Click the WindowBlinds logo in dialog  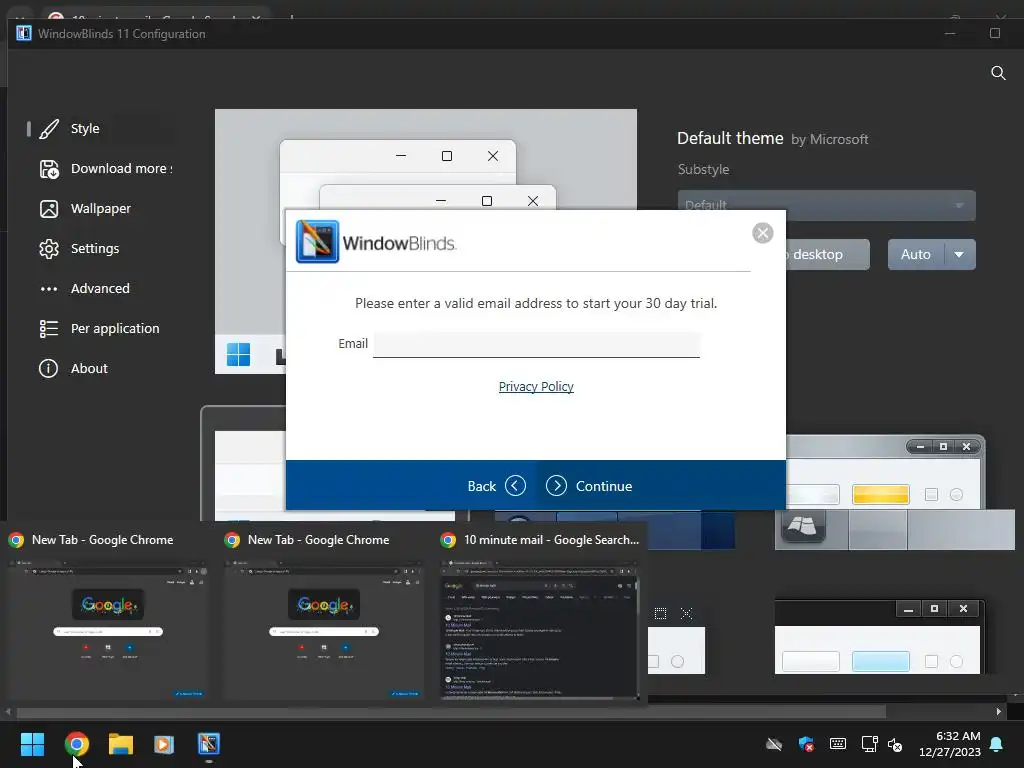click(x=376, y=242)
